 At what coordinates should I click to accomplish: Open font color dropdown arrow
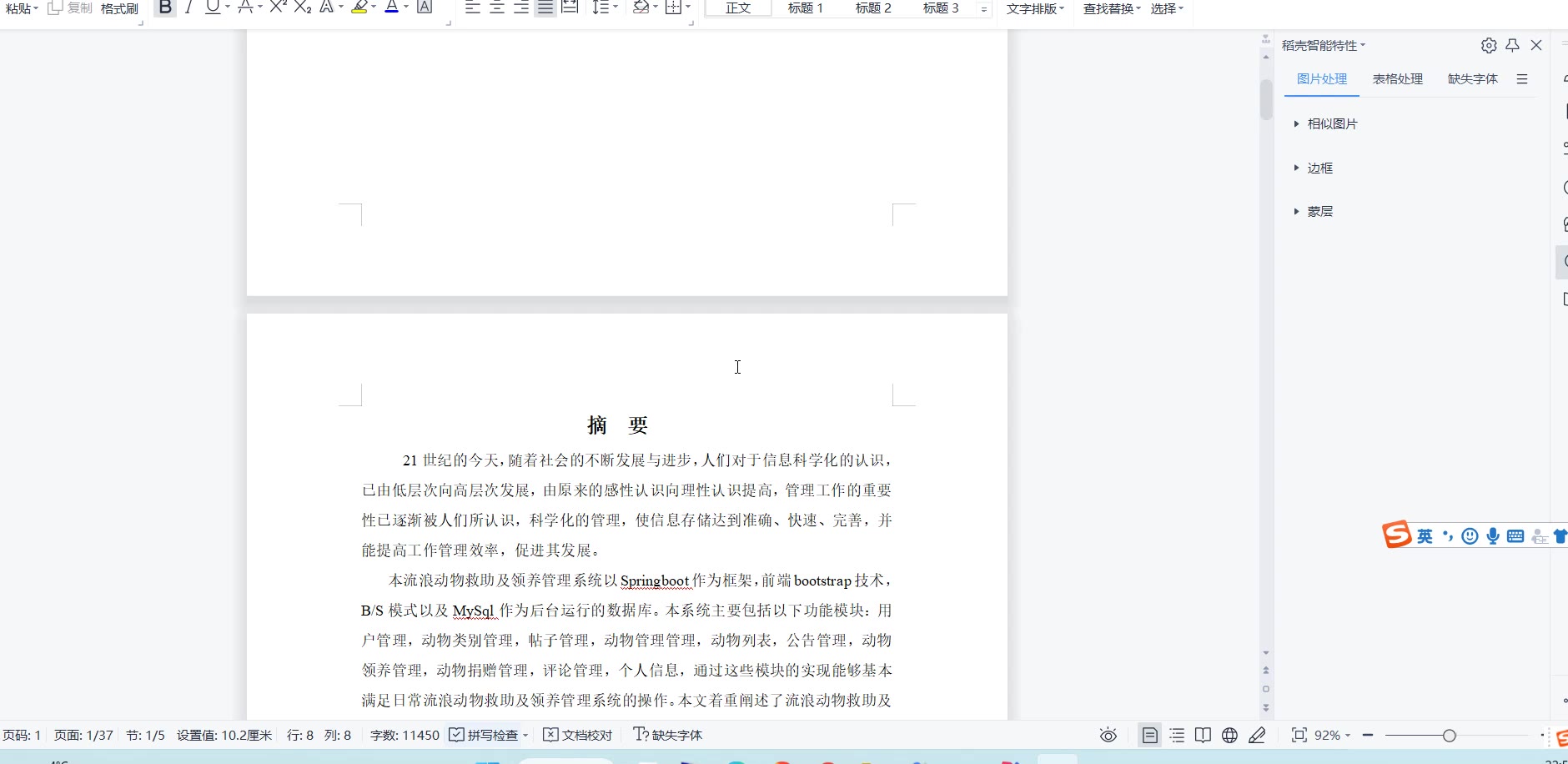pos(406,8)
